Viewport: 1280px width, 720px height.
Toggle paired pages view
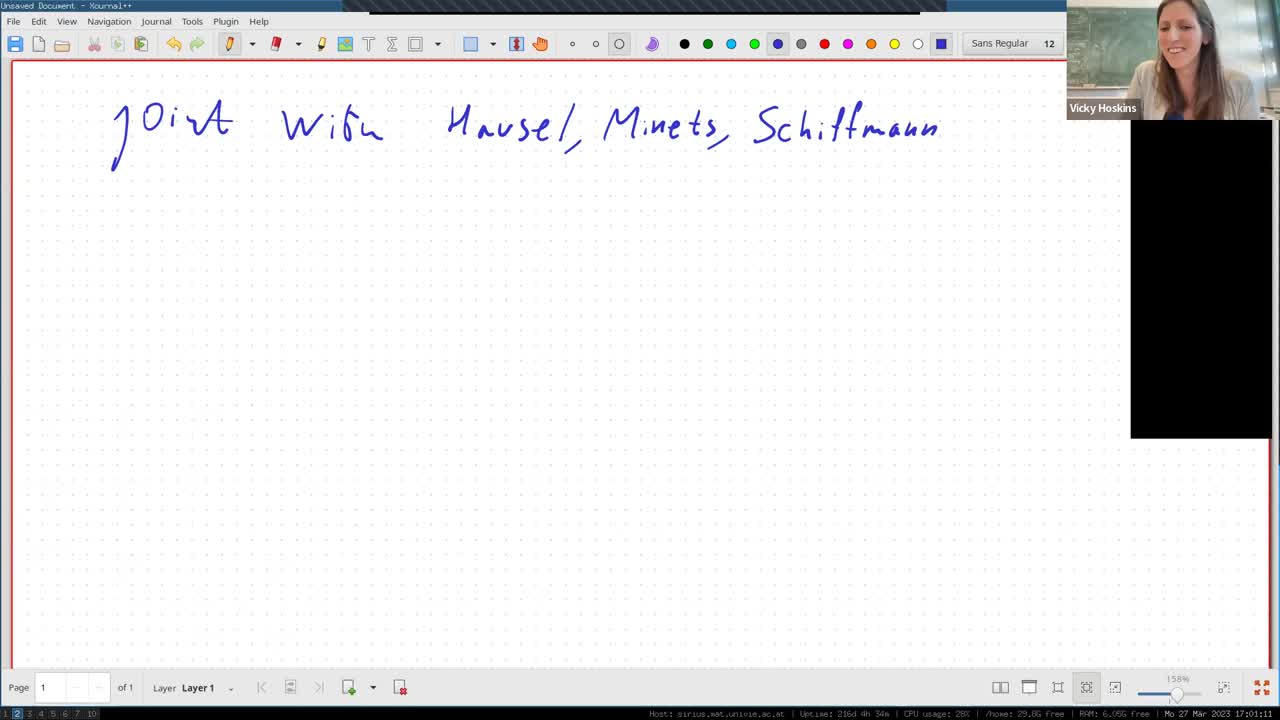pos(1000,688)
